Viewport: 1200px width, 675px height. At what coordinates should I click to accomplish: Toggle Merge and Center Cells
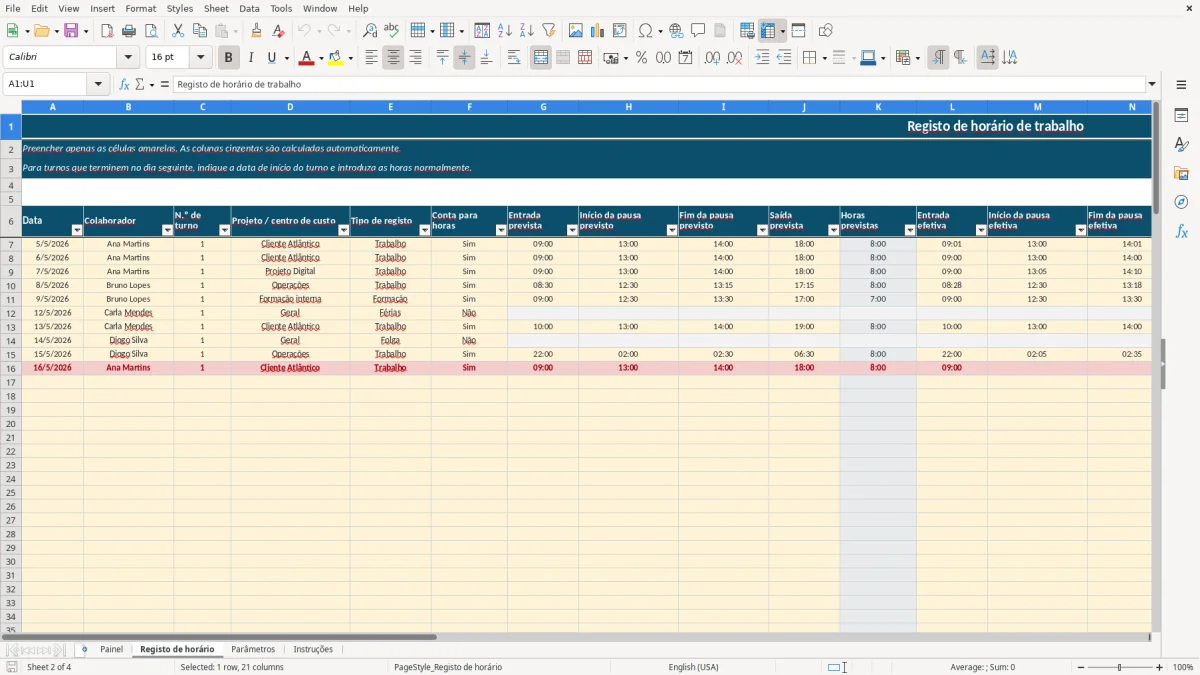pyautogui.click(x=541, y=58)
